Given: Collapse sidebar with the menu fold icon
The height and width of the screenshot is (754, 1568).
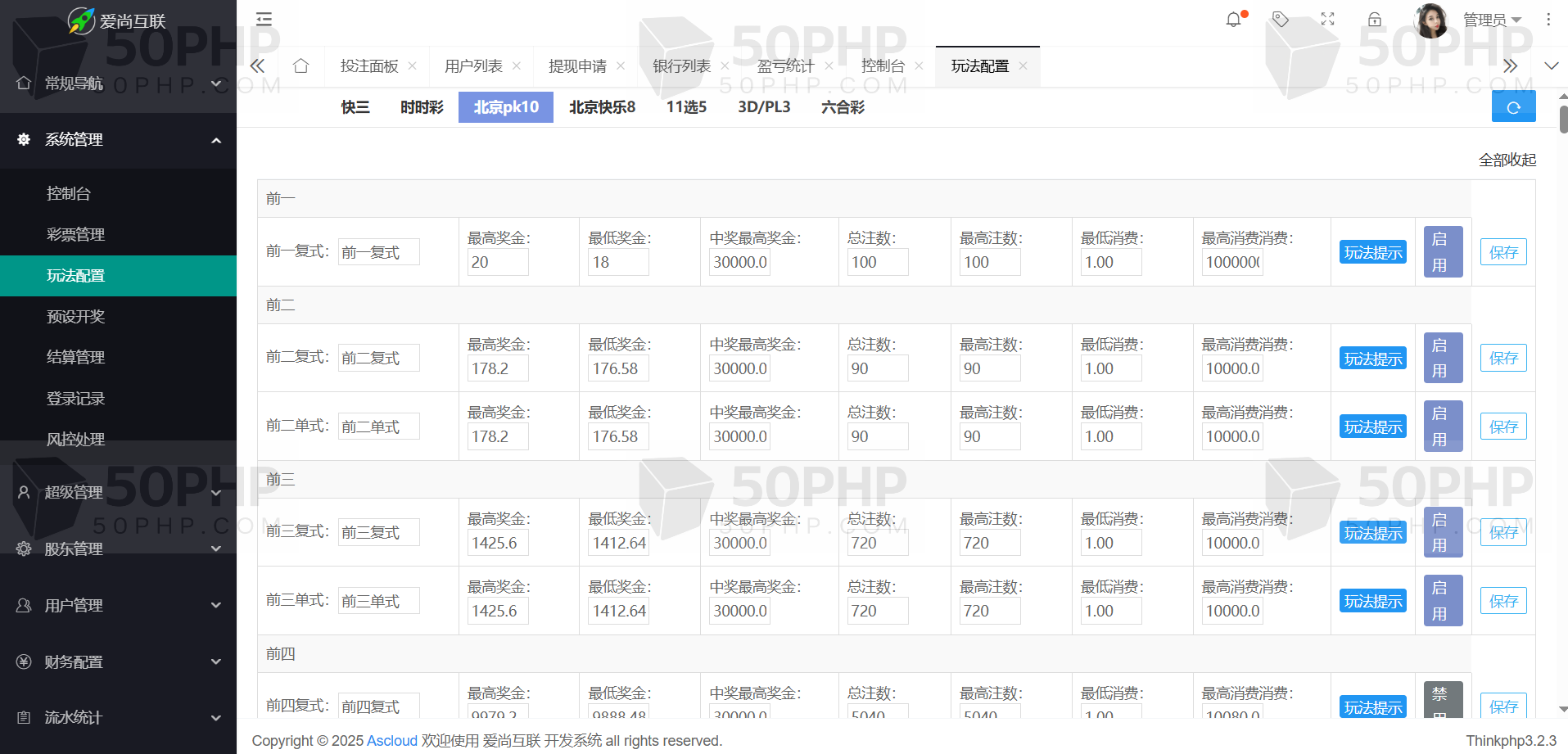Looking at the screenshot, I should click(264, 20).
